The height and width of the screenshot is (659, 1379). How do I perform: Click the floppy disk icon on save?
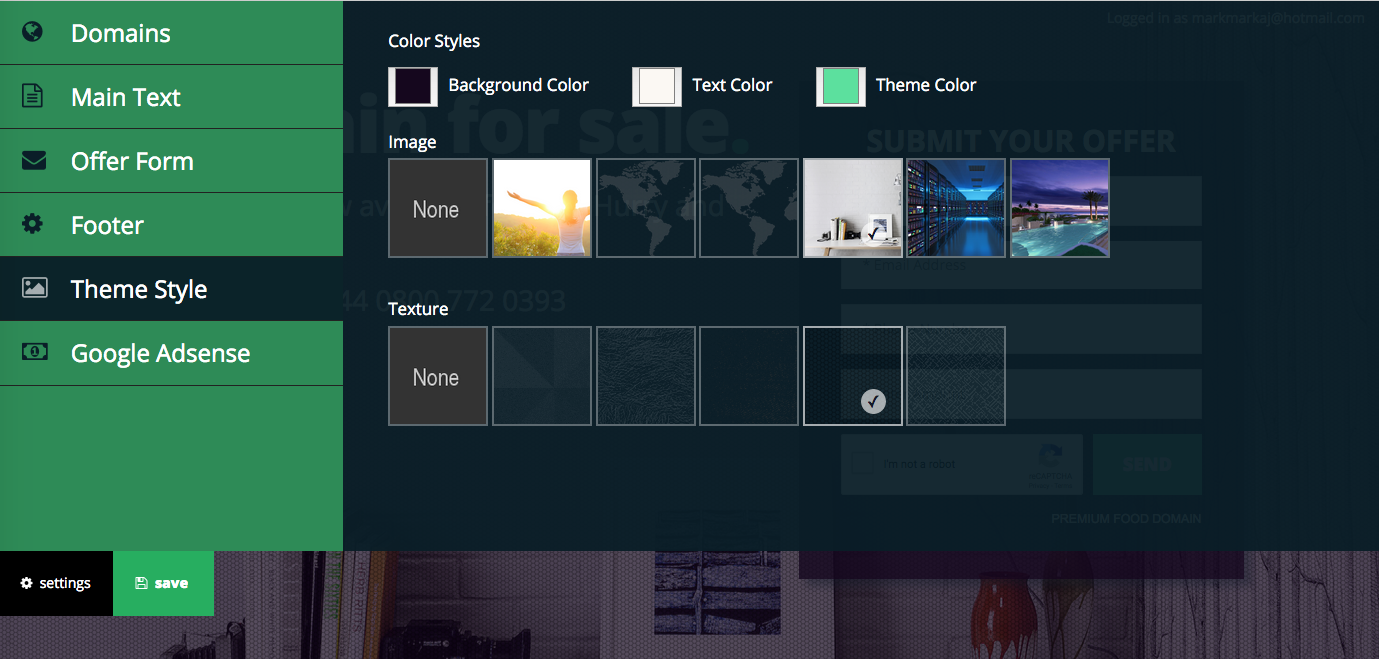pyautogui.click(x=141, y=583)
